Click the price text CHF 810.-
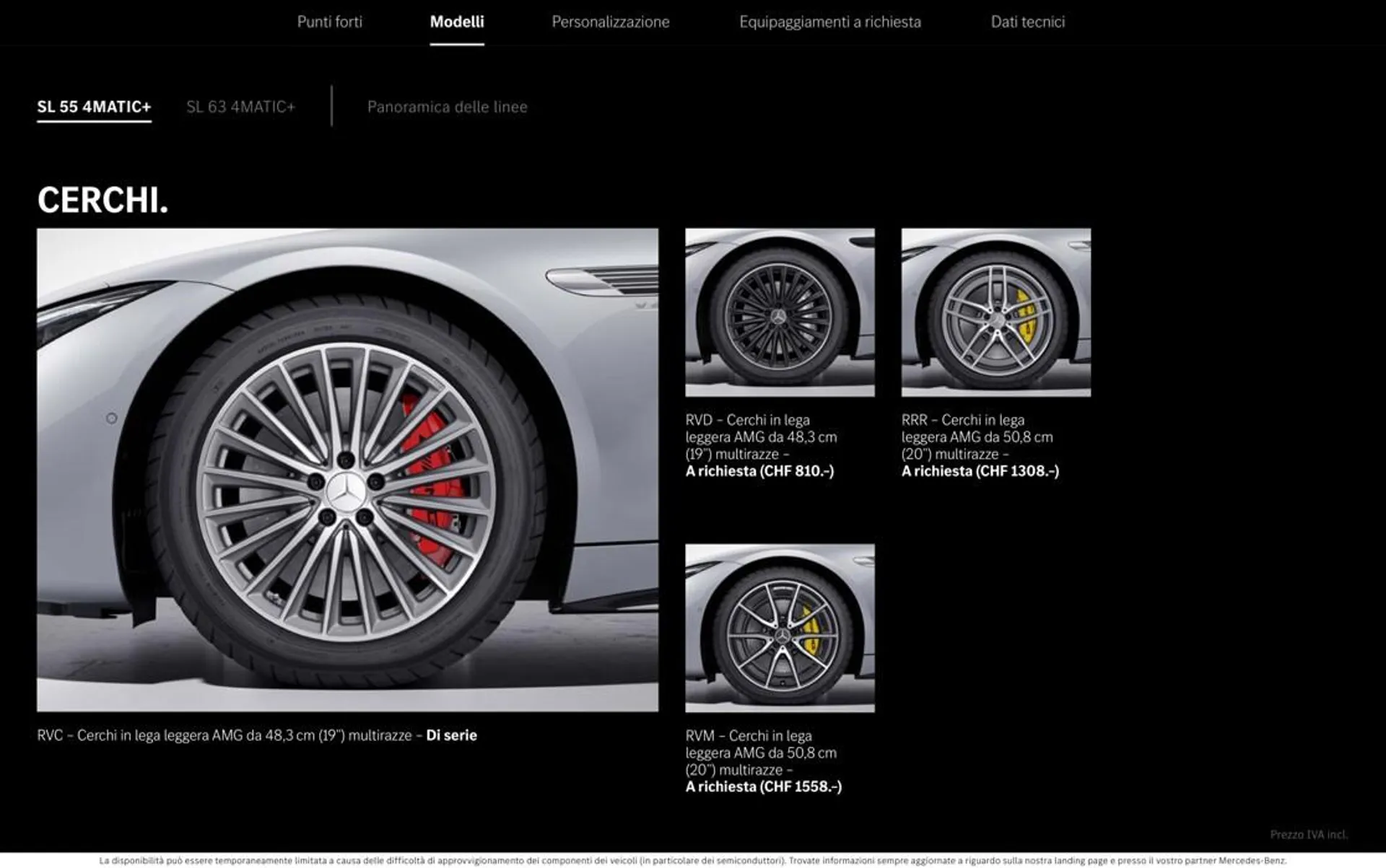The image size is (1386, 868). tap(796, 471)
